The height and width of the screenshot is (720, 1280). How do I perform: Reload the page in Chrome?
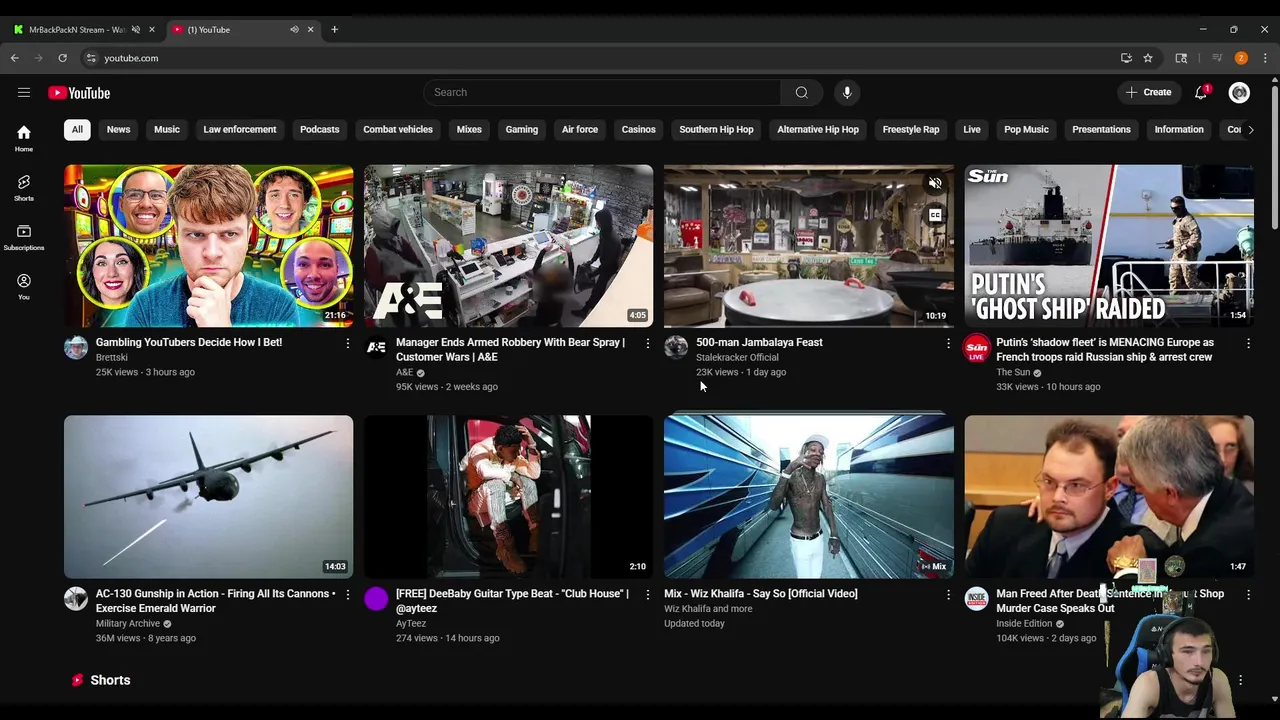pyautogui.click(x=62, y=58)
